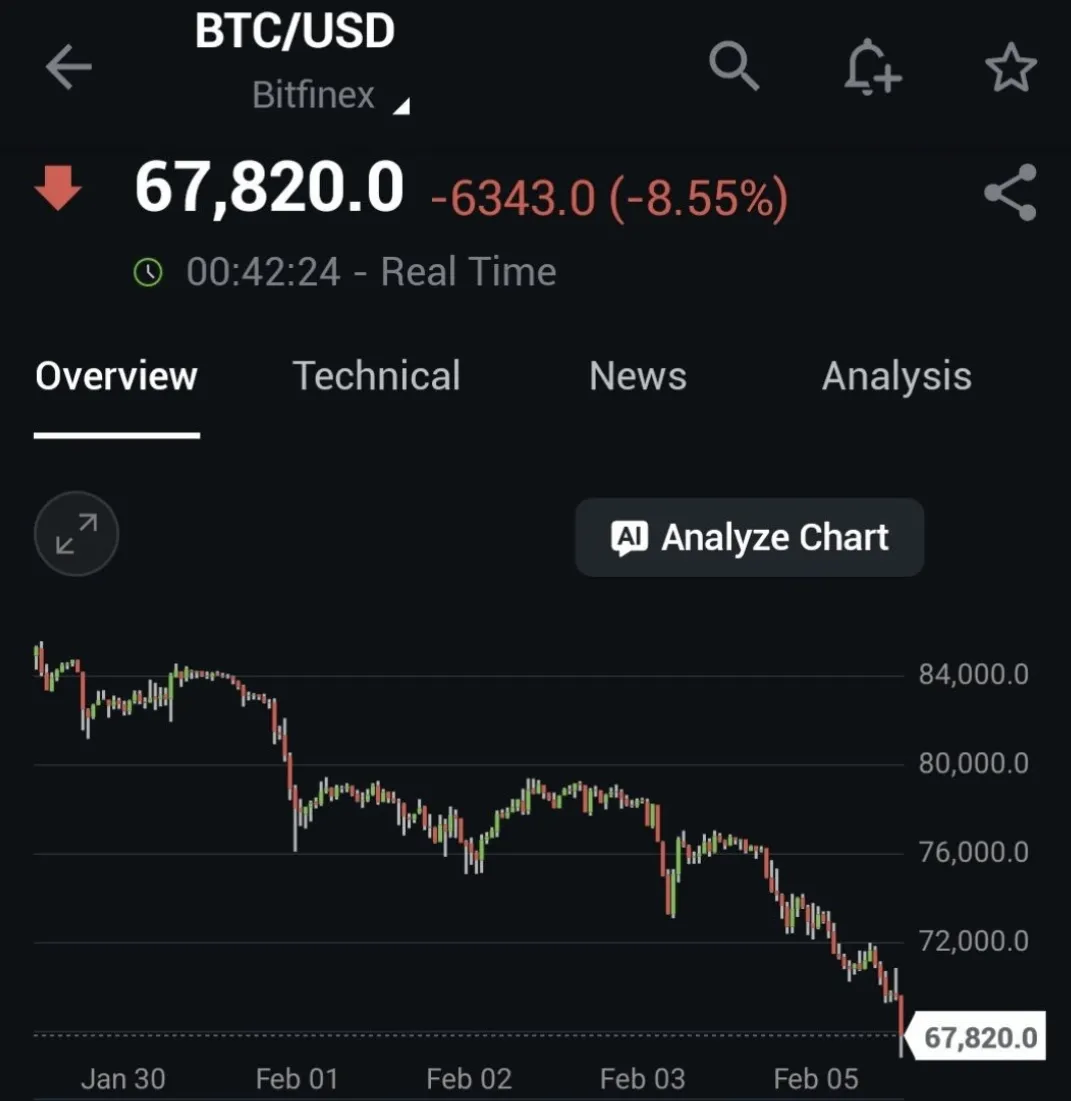
Task: Tap the large 67,820.0 price value
Action: [269, 188]
